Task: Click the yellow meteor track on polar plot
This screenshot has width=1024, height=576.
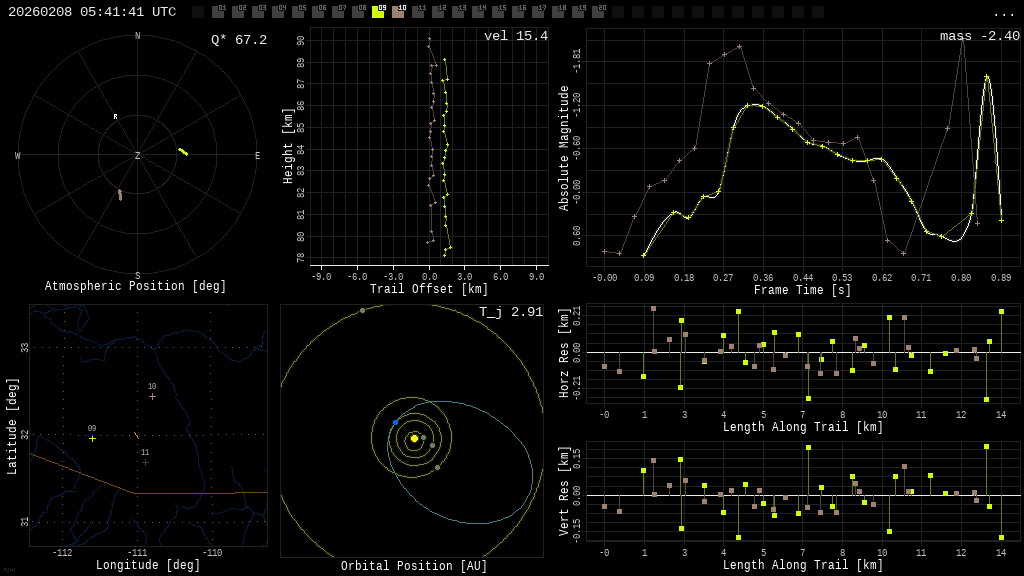Action: (183, 152)
